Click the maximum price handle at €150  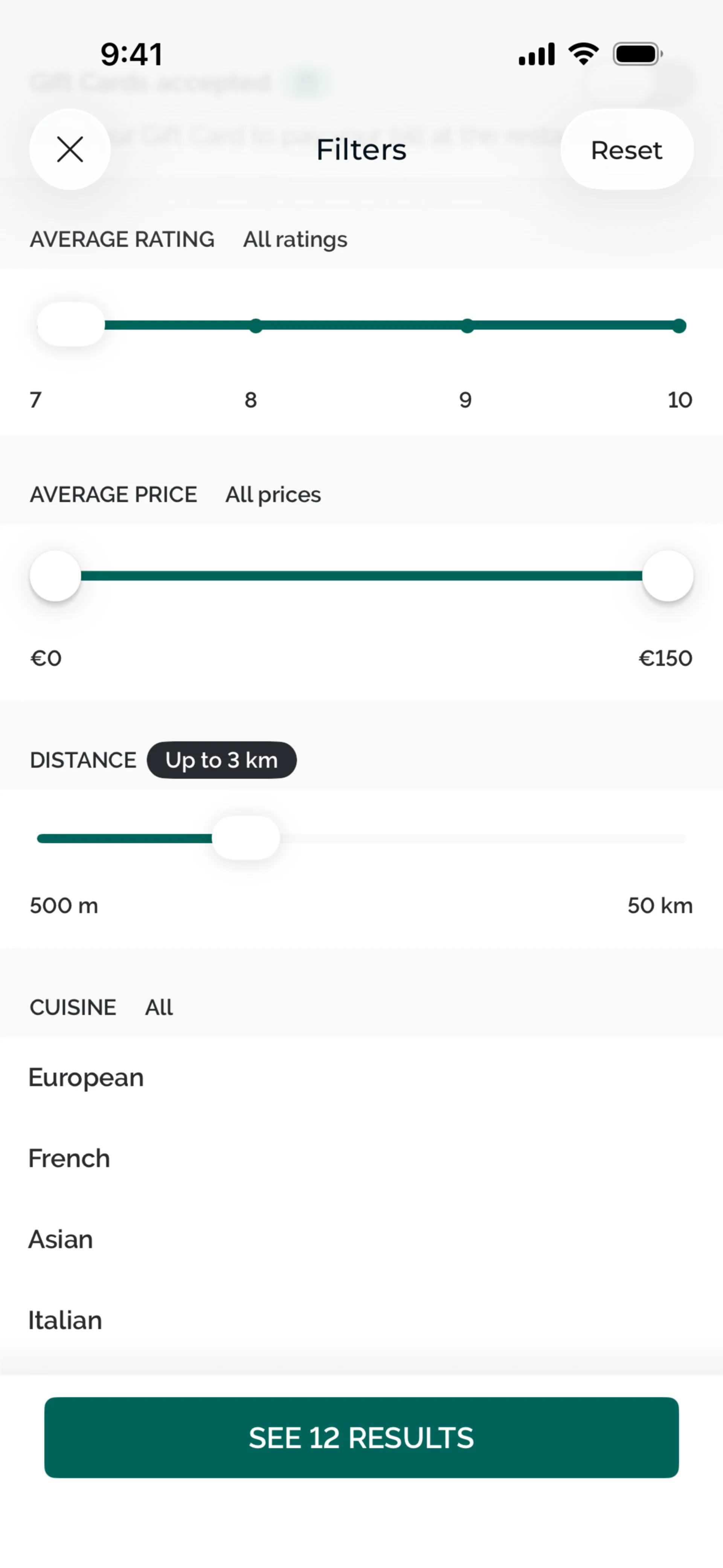(x=668, y=576)
